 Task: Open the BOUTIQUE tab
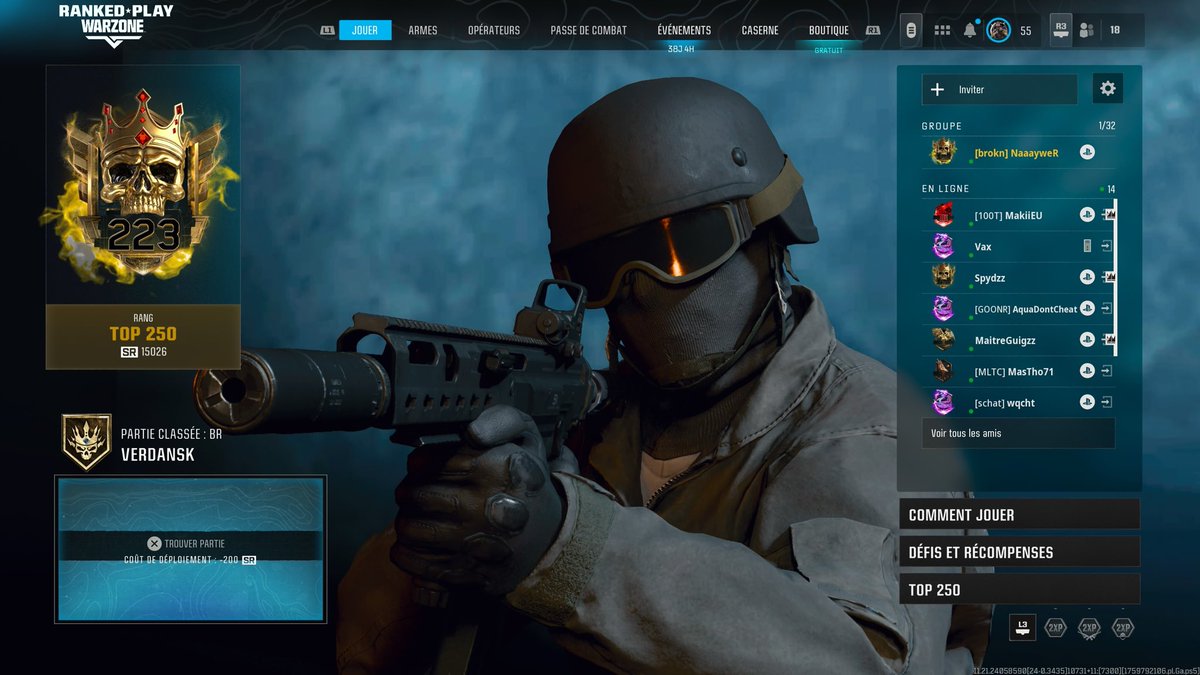[x=829, y=30]
